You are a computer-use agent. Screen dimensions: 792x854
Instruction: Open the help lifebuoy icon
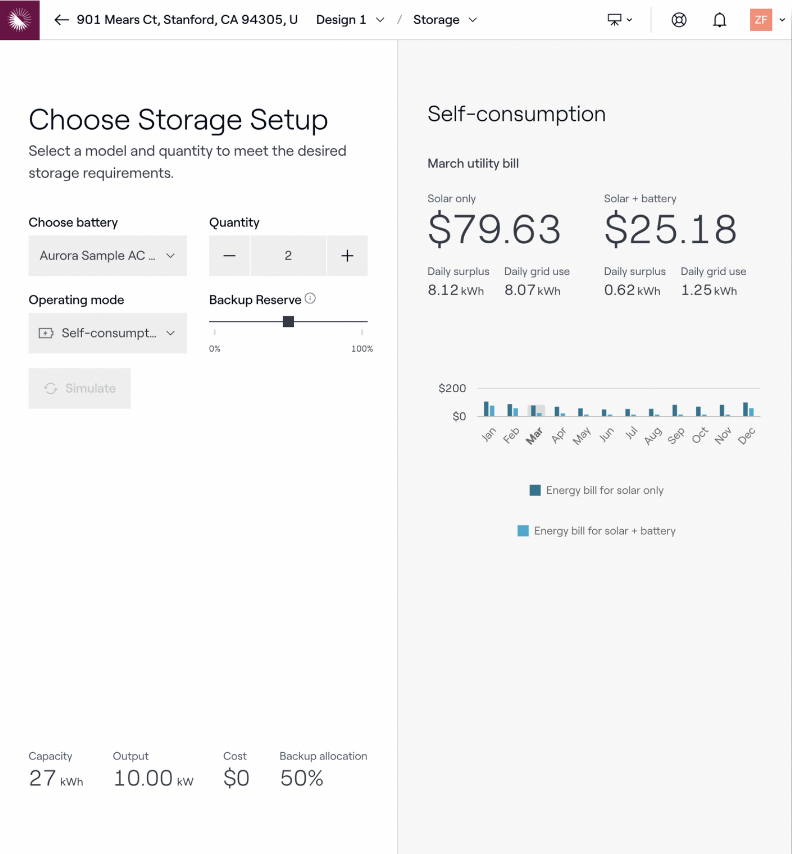679,20
